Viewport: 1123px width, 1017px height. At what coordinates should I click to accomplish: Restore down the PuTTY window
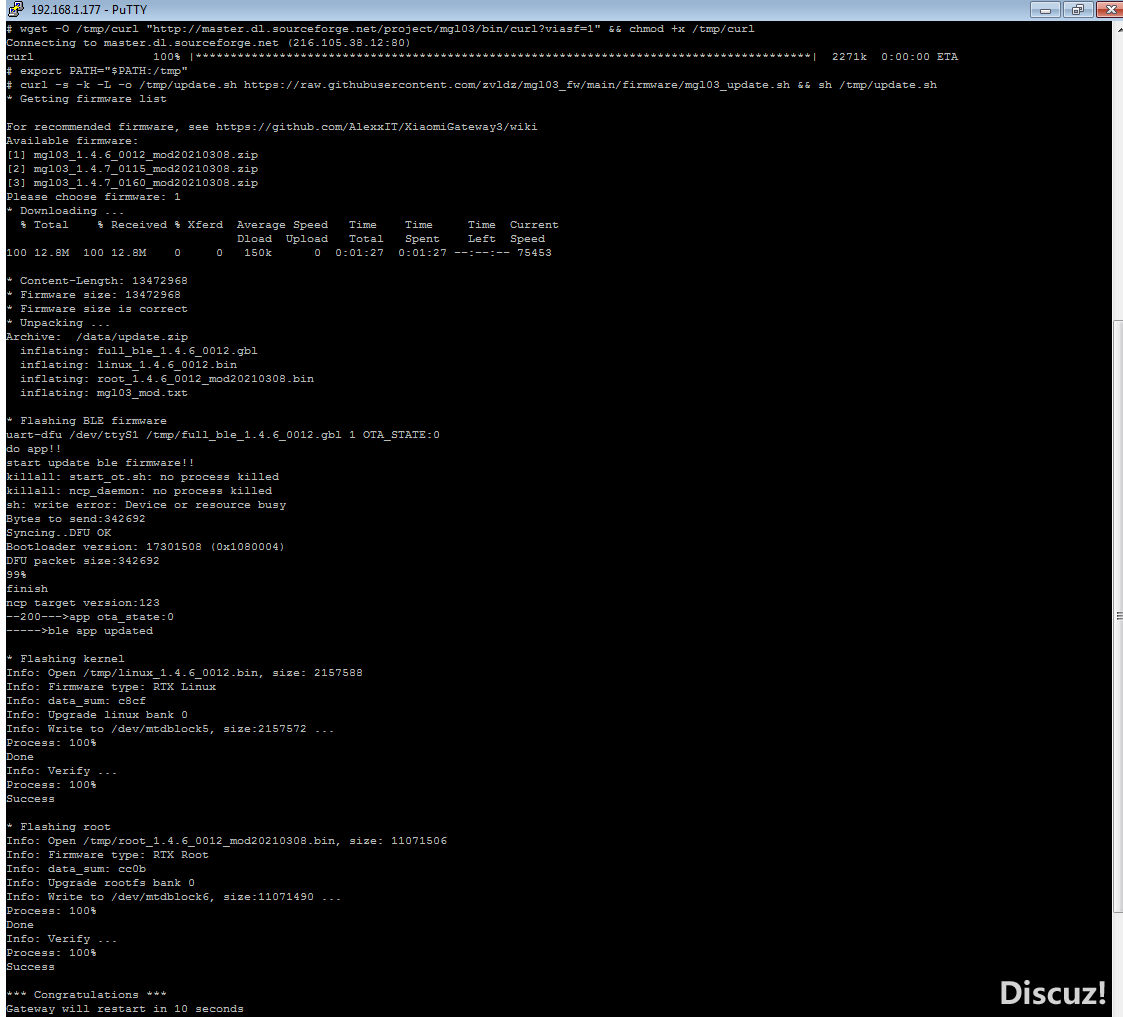tap(1077, 9)
